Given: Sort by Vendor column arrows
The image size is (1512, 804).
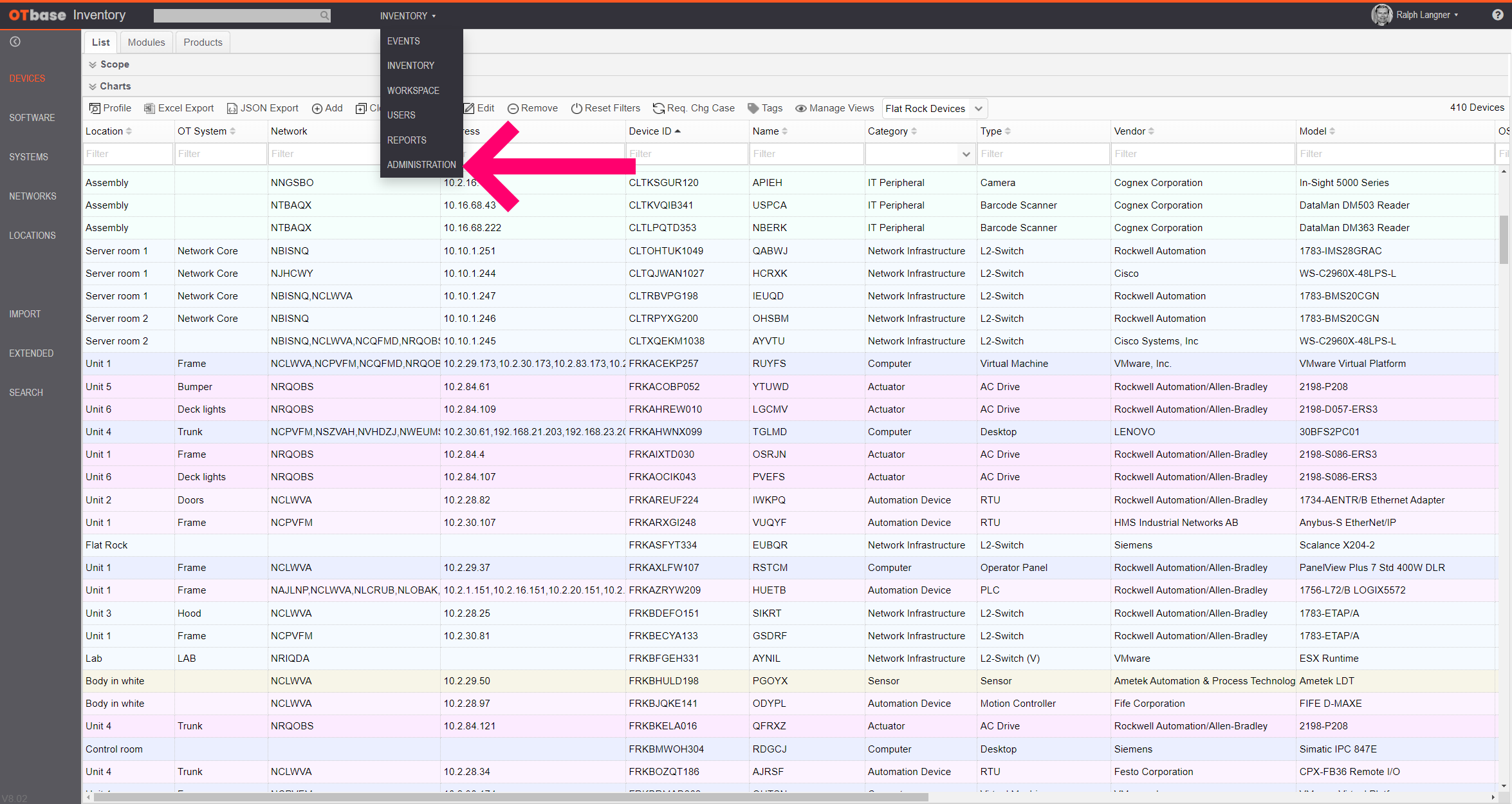Looking at the screenshot, I should coord(1151,131).
